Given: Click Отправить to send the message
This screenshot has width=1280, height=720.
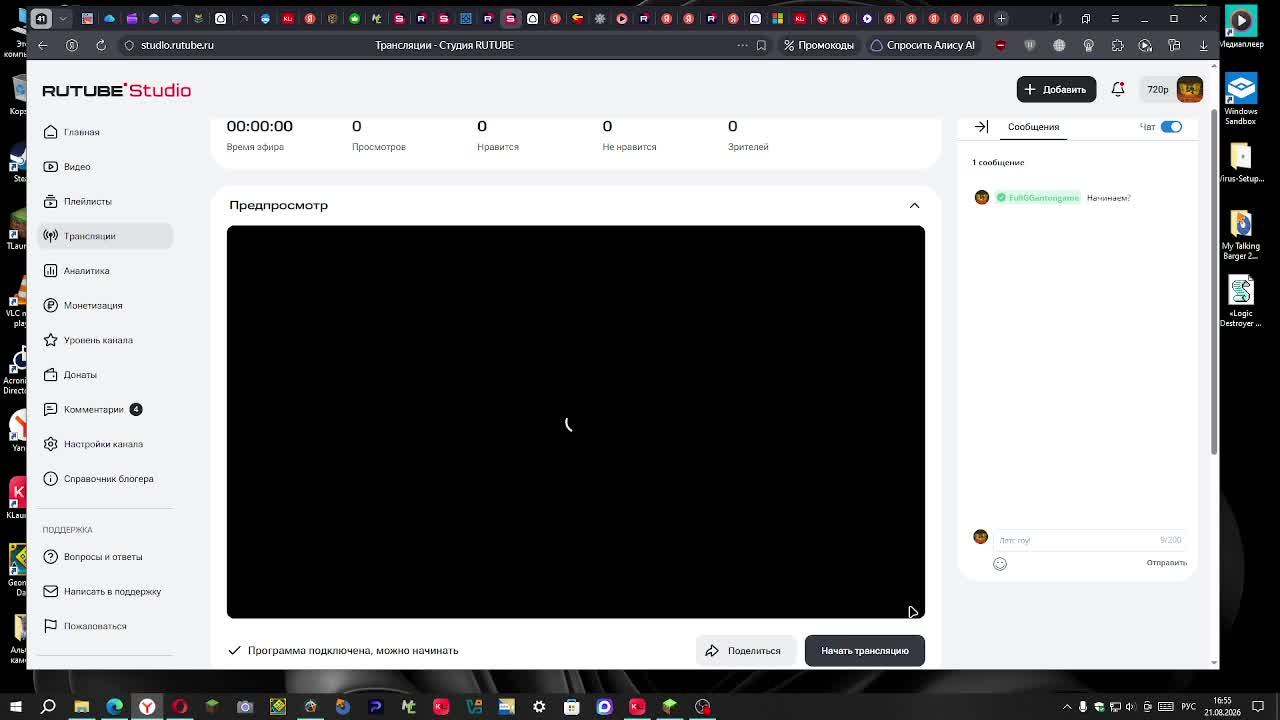Looking at the screenshot, I should pos(1166,563).
